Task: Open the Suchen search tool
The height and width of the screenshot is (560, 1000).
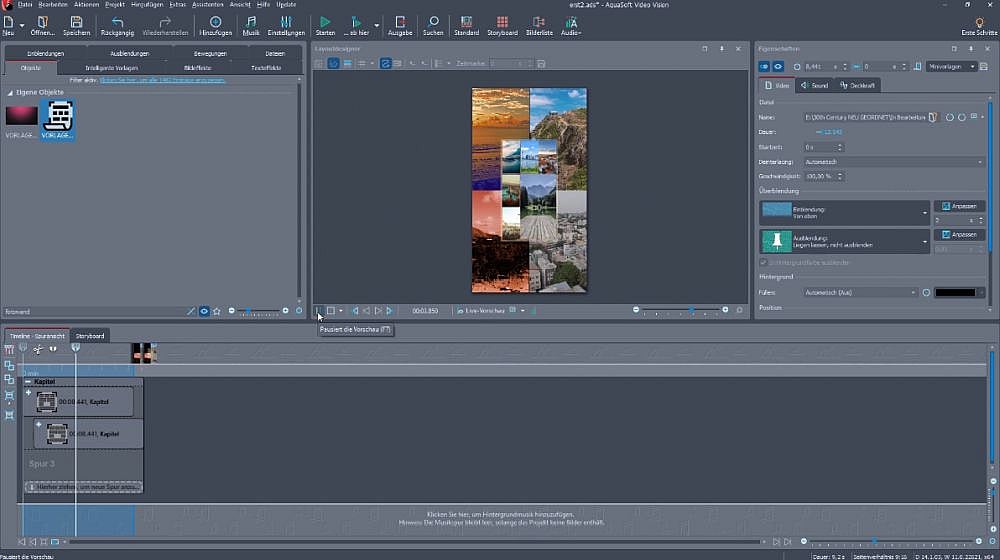Action: click(433, 21)
